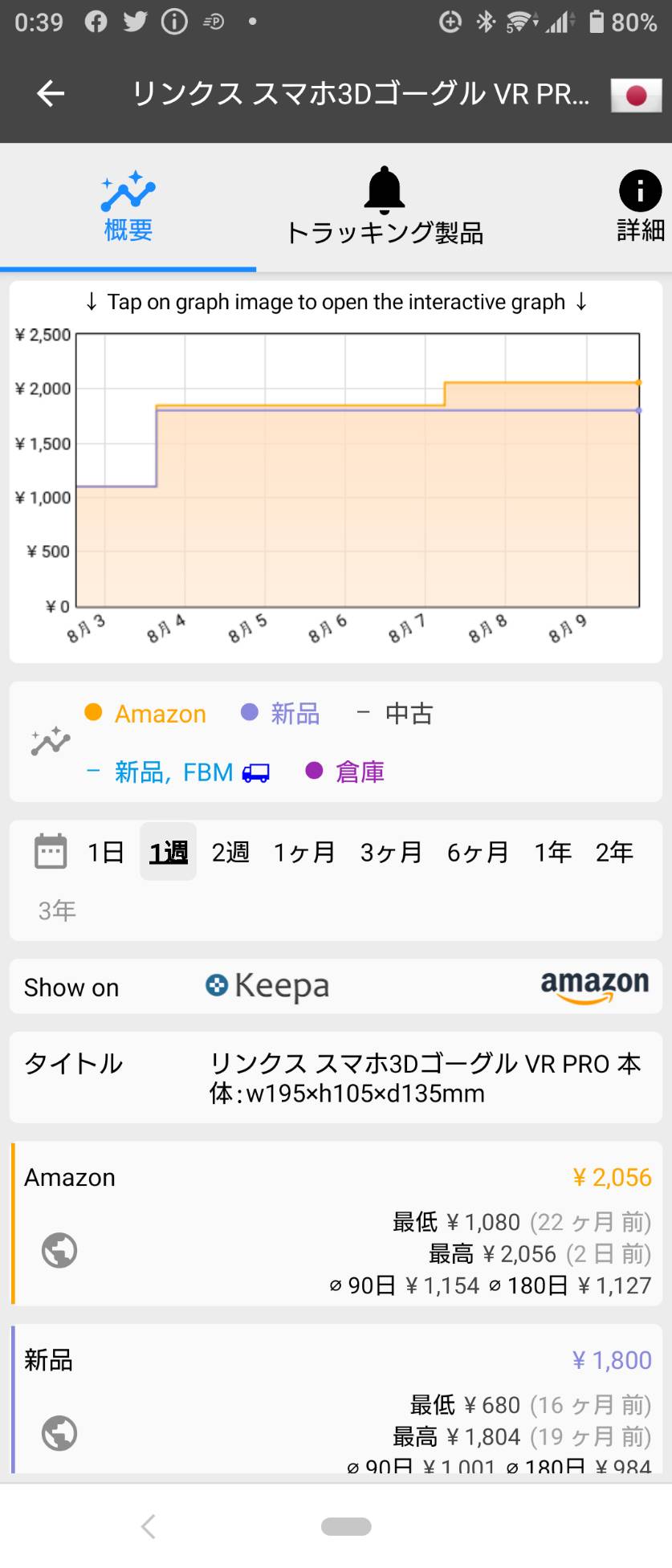Show this product on Keepa
Viewport: 672px width, 1568px height.
267,986
